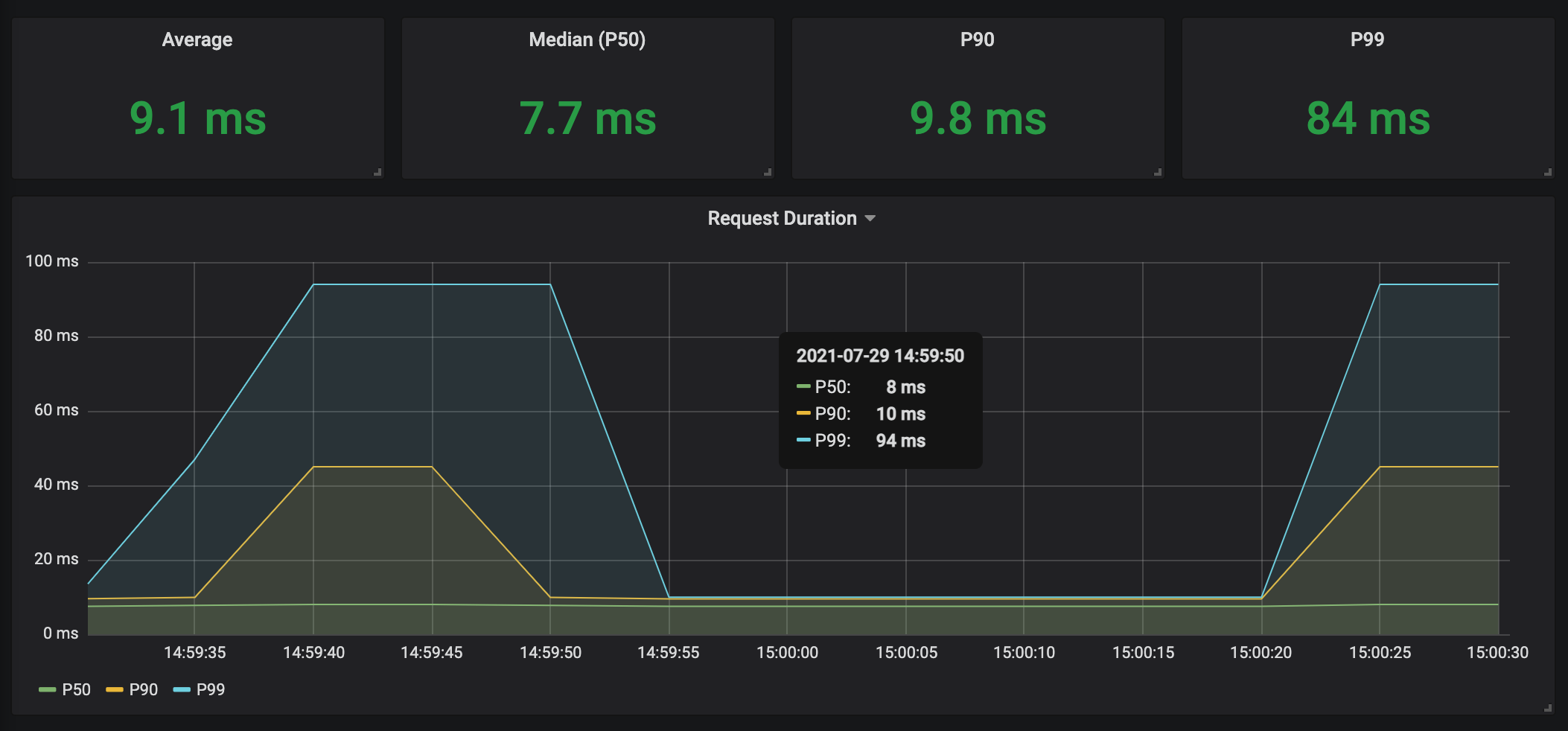1568x731 pixels.
Task: Click the 84 ms P99 value
Action: pos(1368,118)
